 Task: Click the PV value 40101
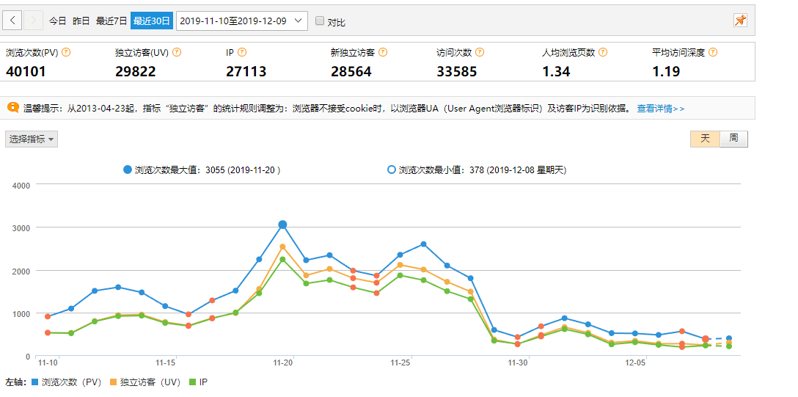tap(26, 72)
